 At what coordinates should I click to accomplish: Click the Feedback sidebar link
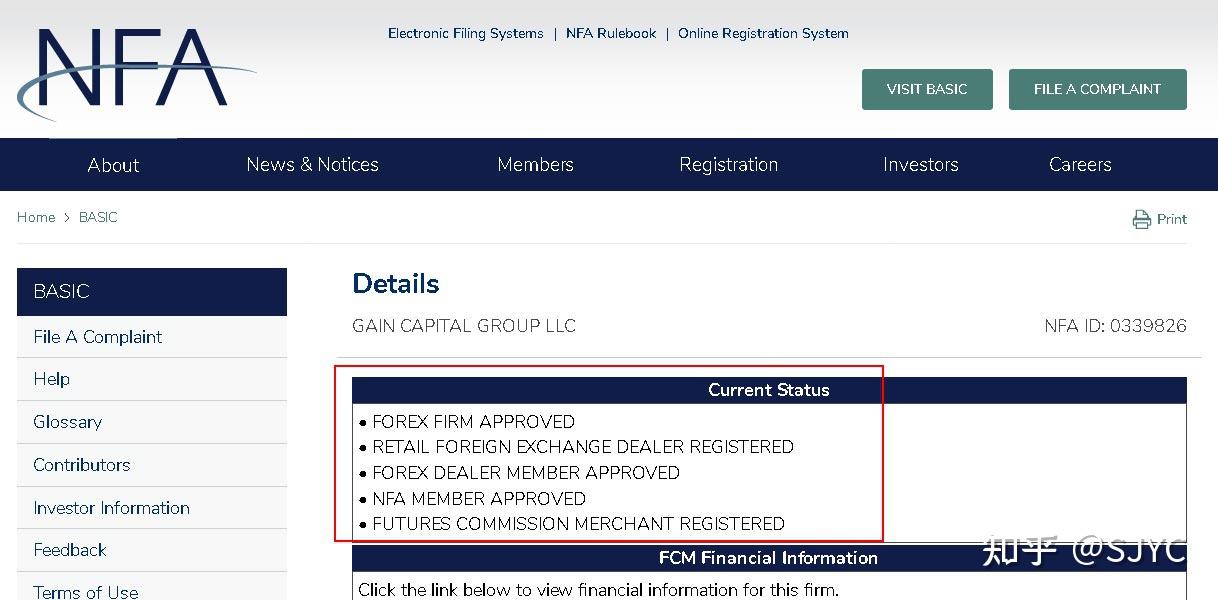(x=69, y=550)
